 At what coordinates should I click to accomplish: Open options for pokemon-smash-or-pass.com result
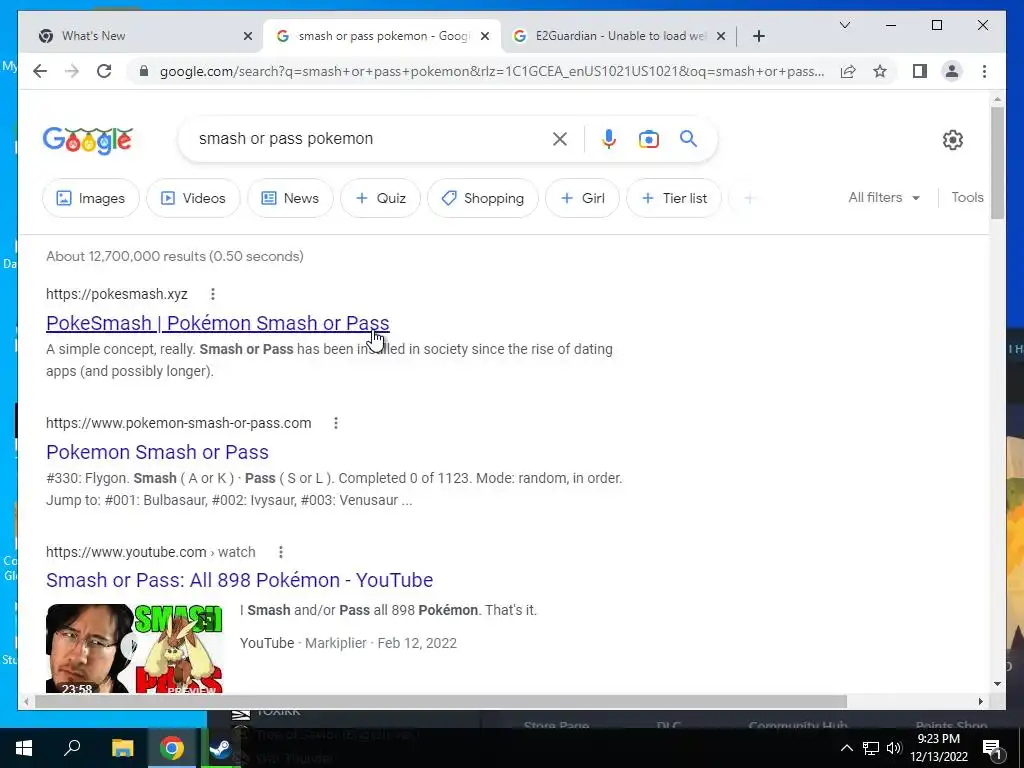tap(336, 423)
